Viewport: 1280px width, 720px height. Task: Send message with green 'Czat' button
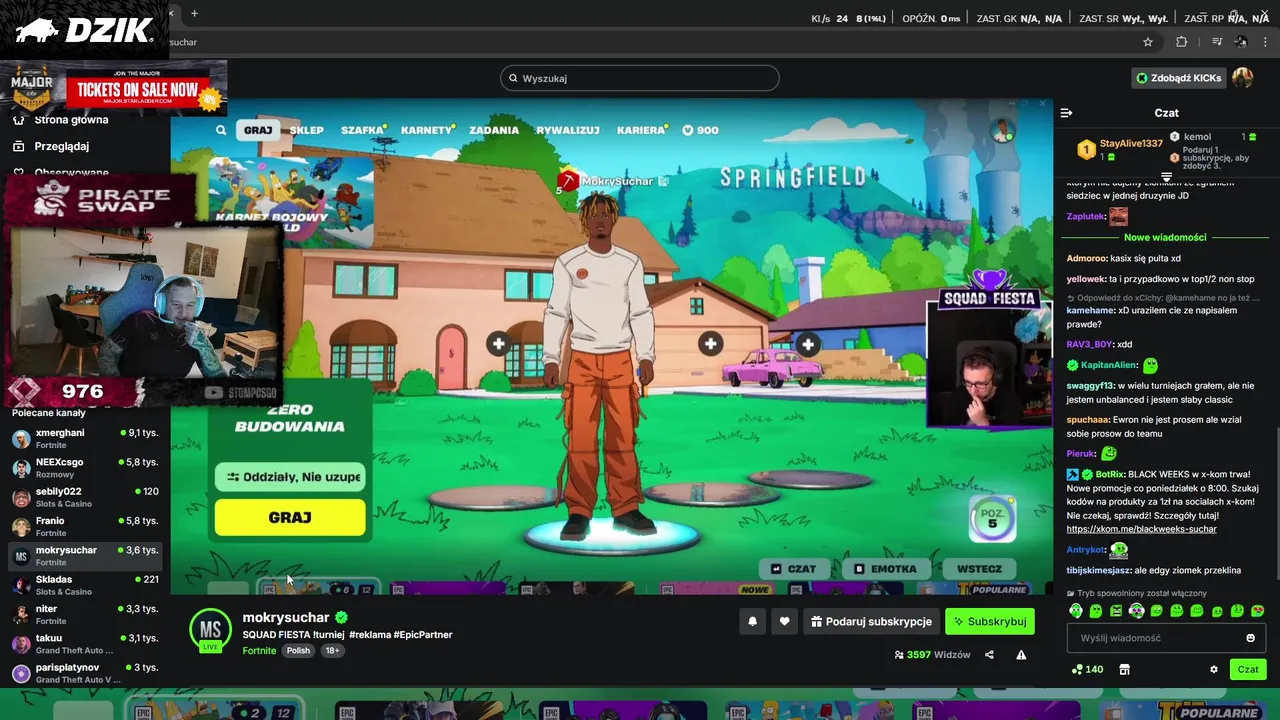pos(1248,670)
